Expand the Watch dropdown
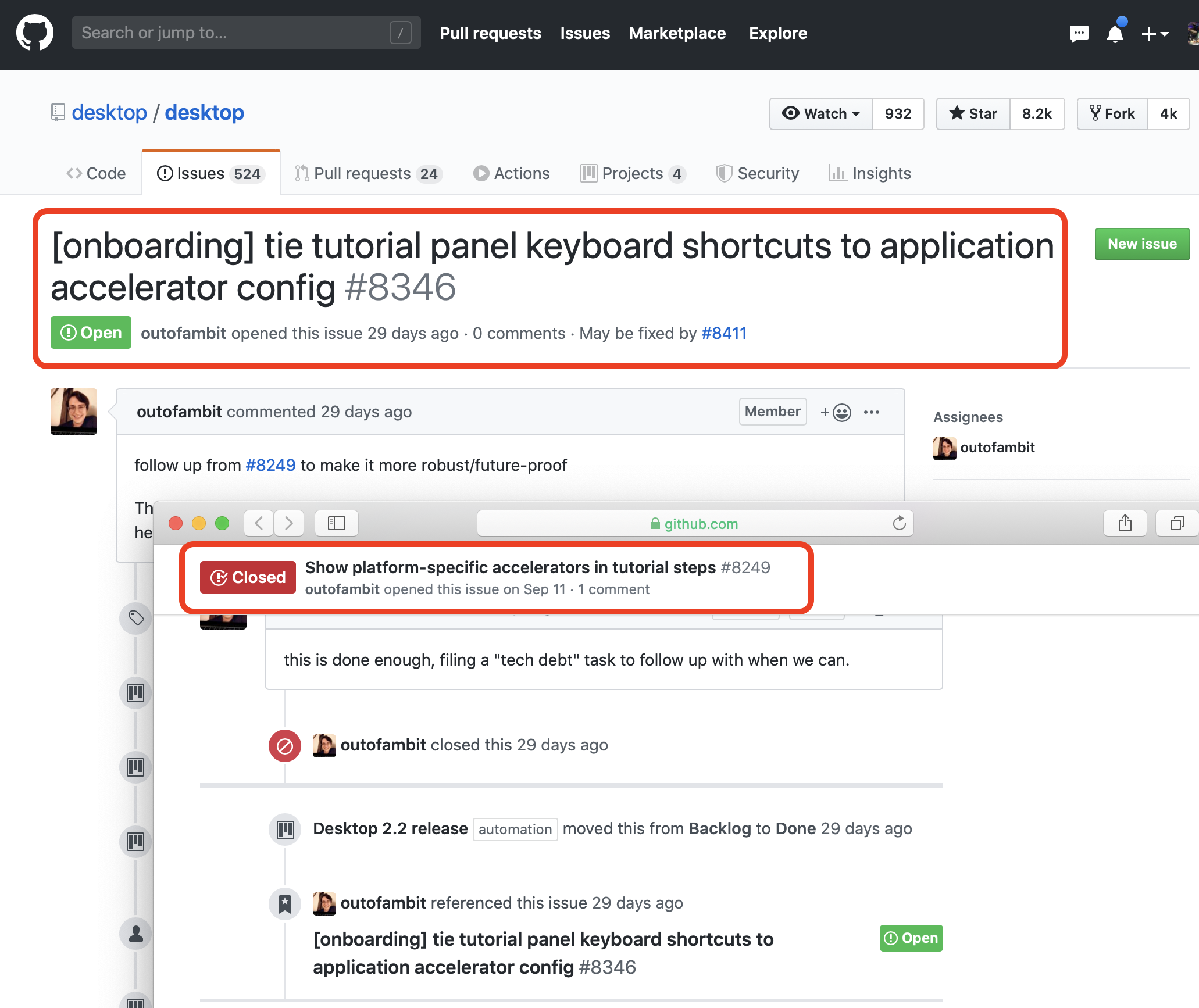Viewport: 1199px width, 1008px height. coord(821,113)
